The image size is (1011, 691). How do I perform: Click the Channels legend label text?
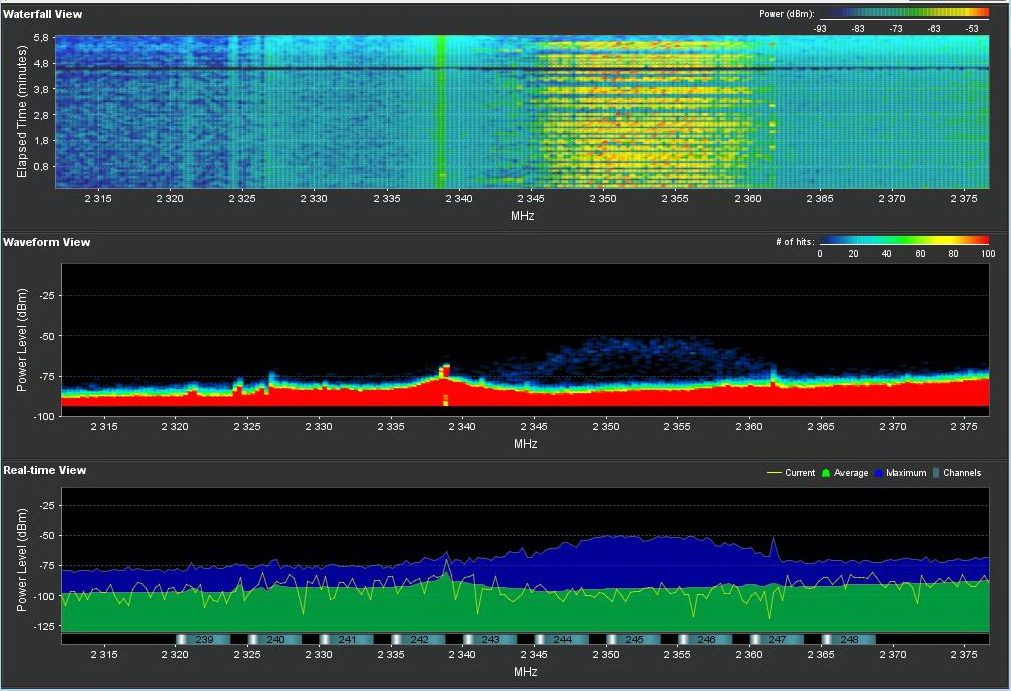point(962,473)
